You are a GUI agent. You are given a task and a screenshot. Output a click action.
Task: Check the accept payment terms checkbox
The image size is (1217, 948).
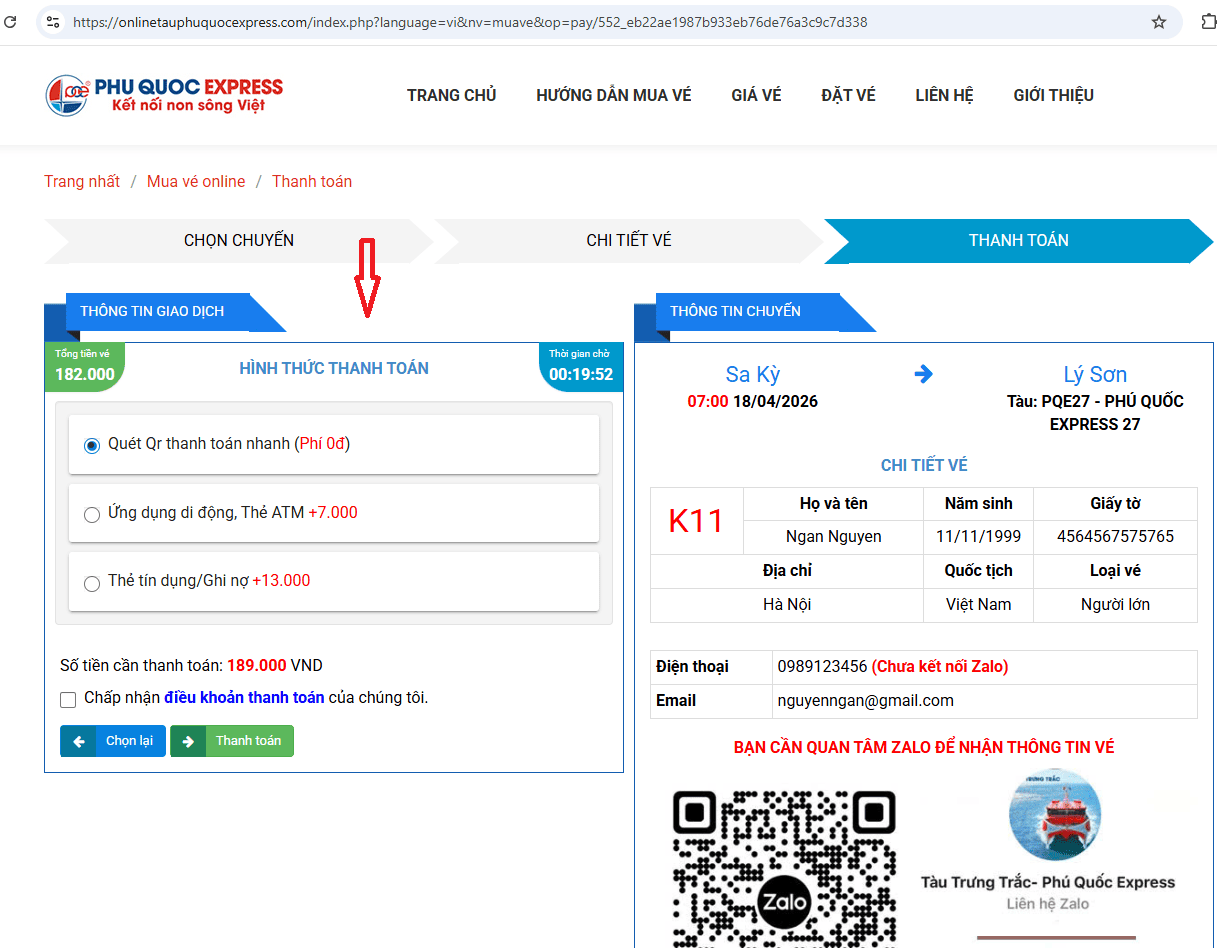click(x=68, y=699)
